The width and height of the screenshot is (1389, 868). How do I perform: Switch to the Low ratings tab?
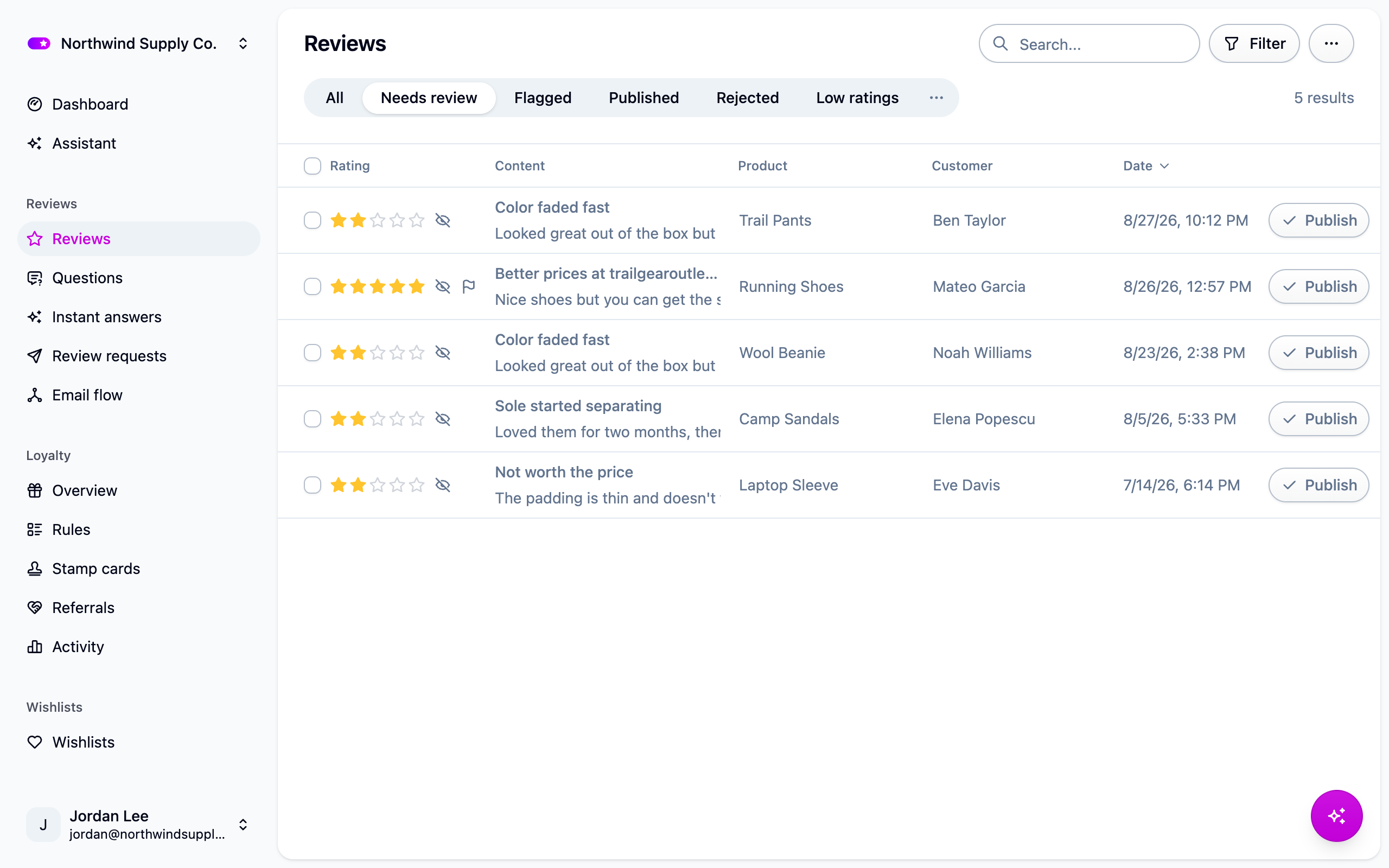857,98
